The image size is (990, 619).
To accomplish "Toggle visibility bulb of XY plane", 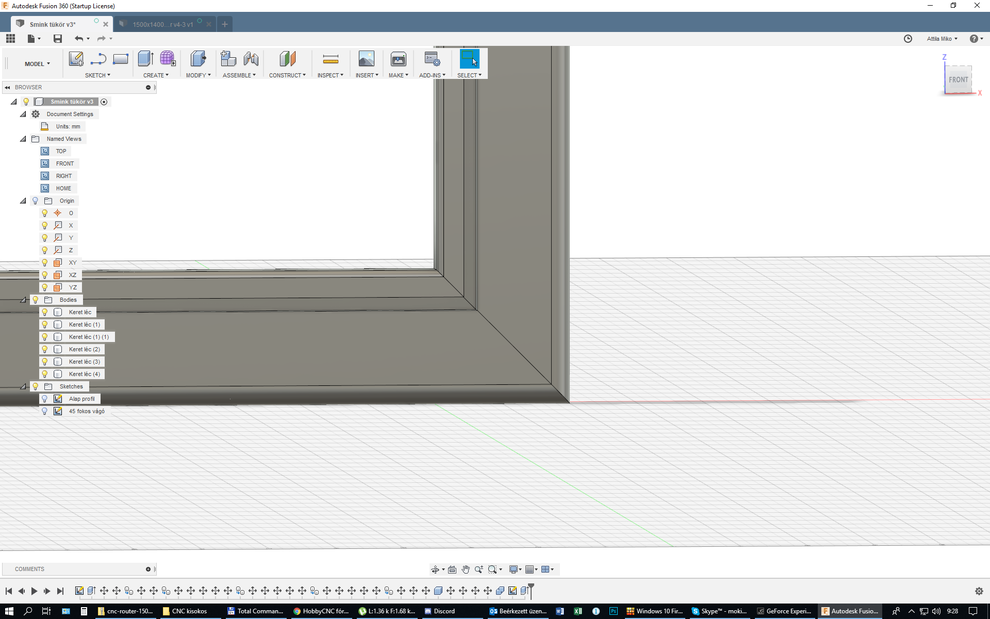I will [44, 263].
